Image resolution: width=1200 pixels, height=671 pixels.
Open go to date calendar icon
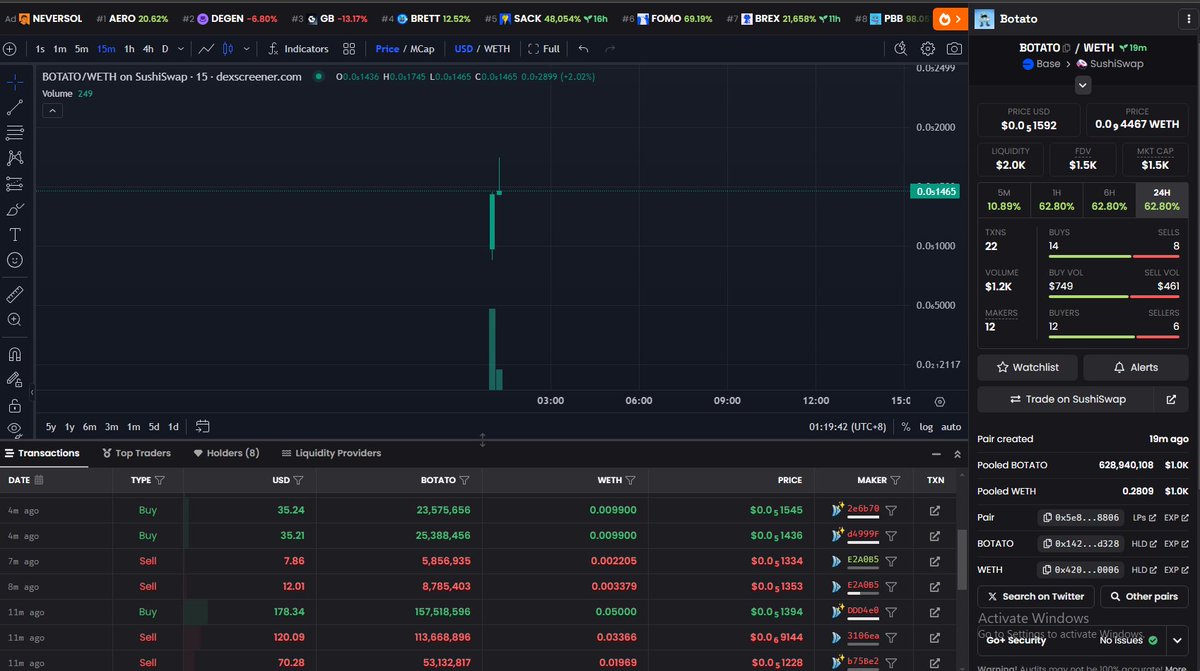tap(203, 426)
